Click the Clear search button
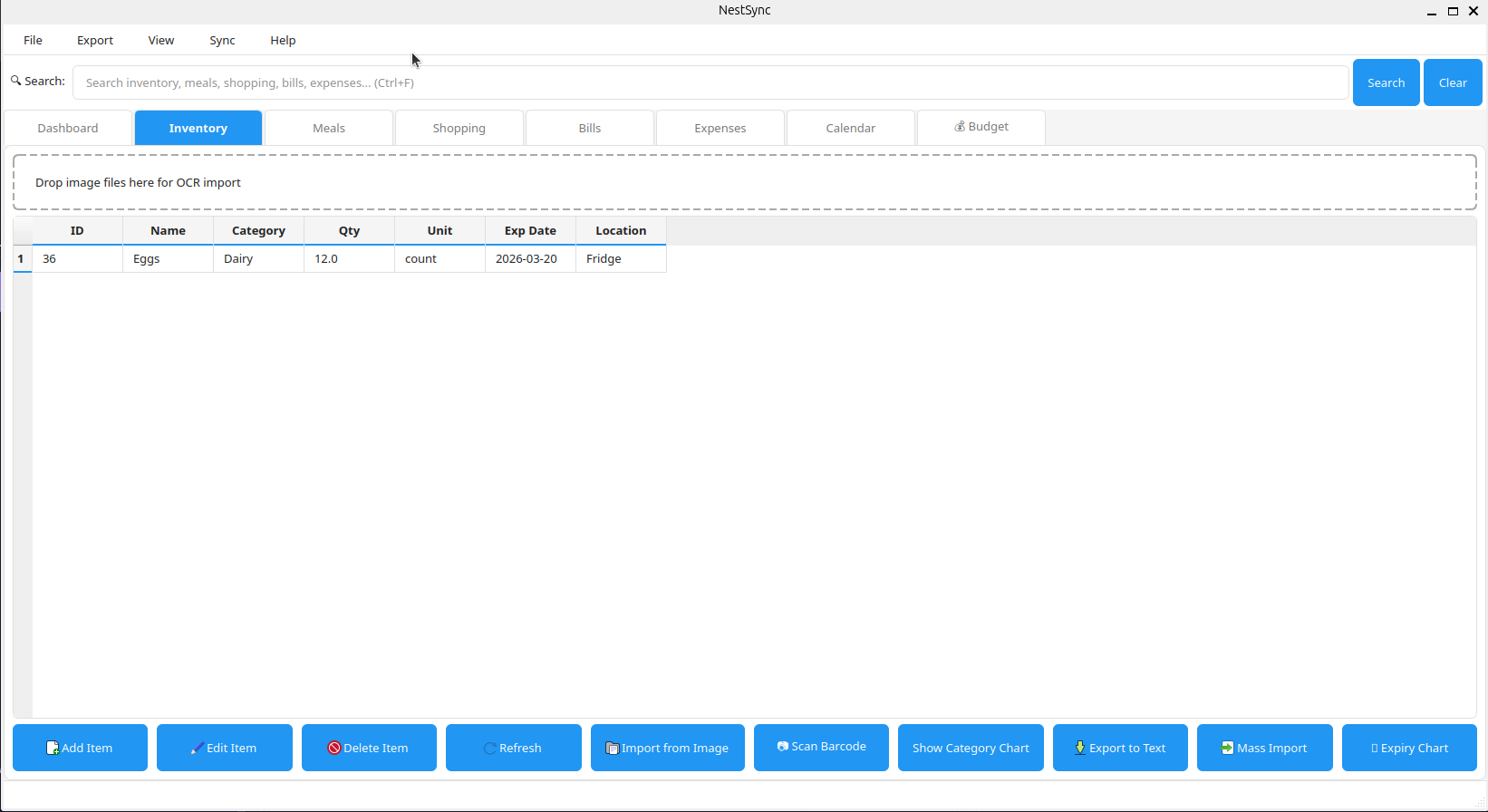The height and width of the screenshot is (812, 1488). 1453,82
